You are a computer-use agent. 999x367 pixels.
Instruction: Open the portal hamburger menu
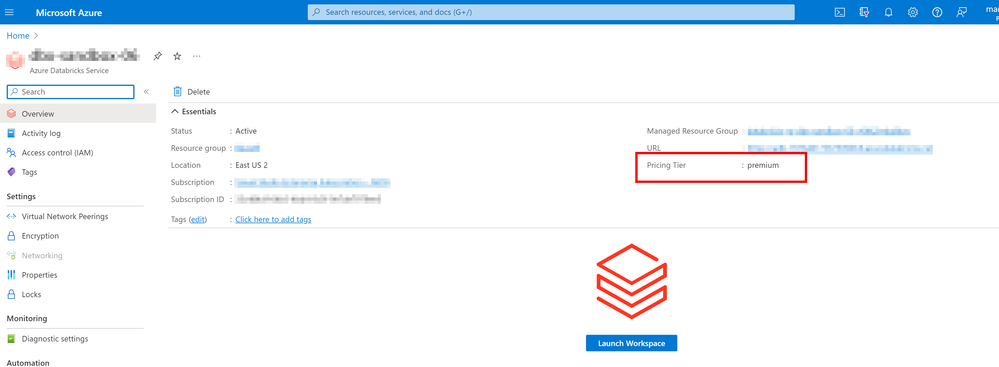coord(9,12)
